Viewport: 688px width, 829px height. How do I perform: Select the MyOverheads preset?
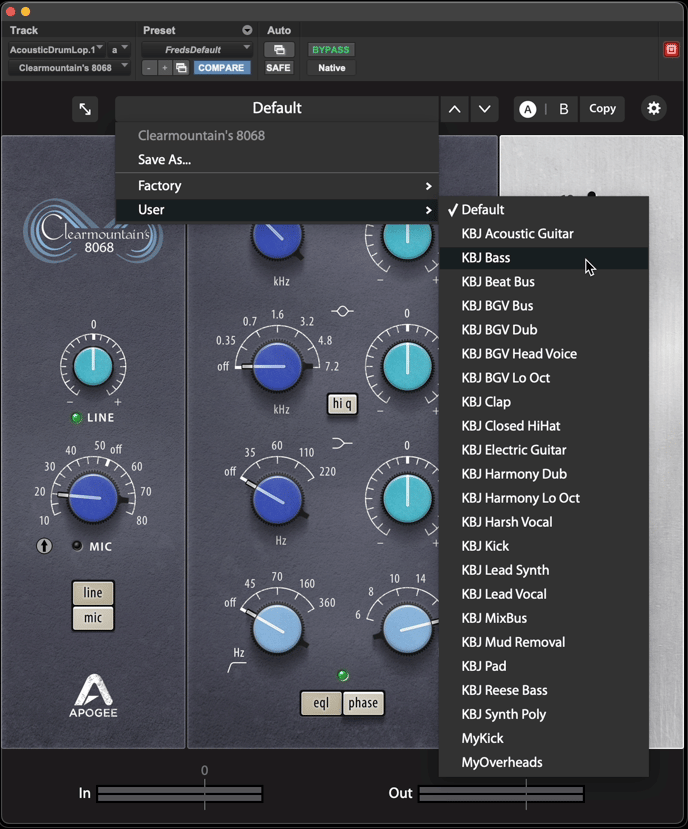click(x=544, y=762)
